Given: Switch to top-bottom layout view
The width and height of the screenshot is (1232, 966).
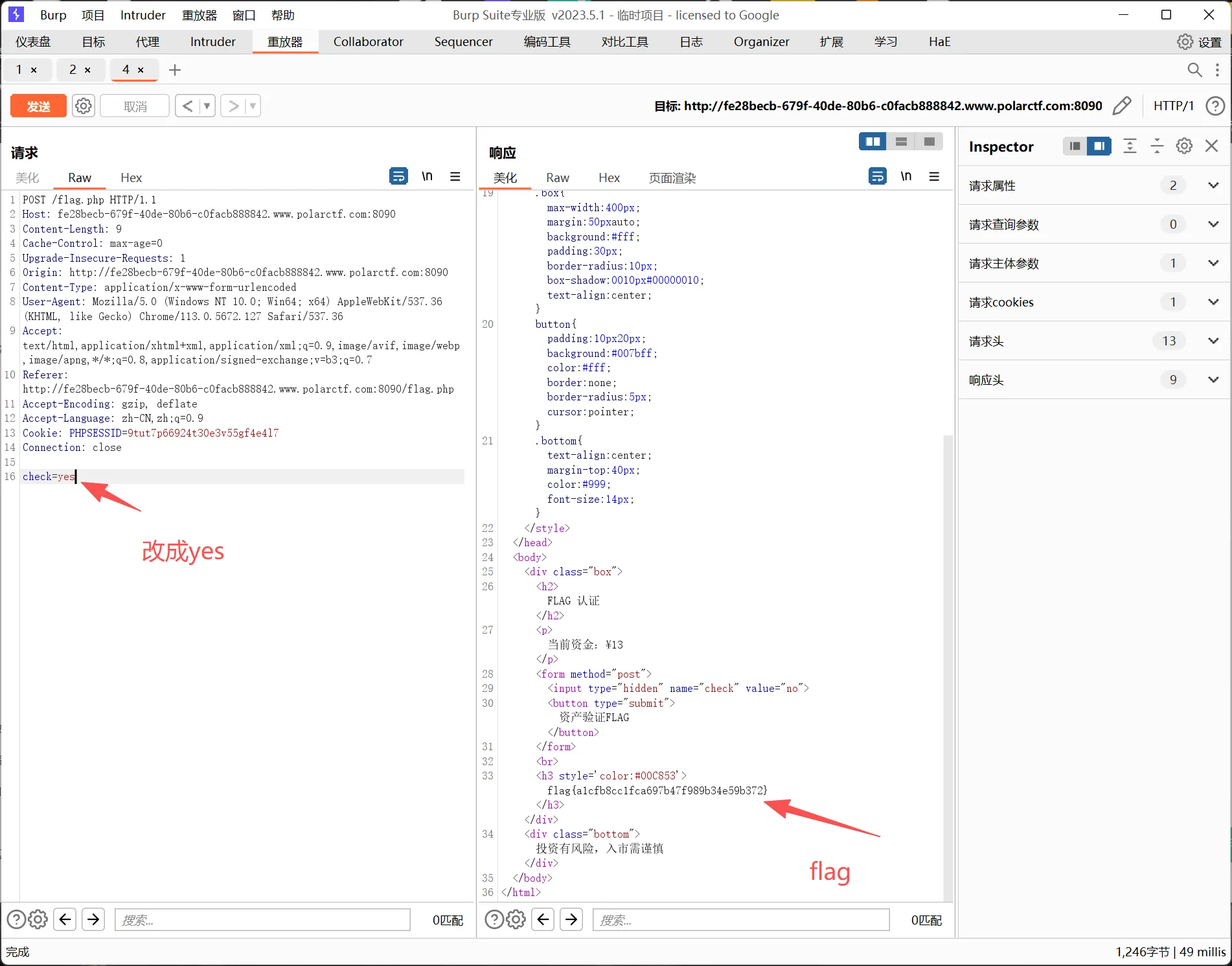Looking at the screenshot, I should pos(901,141).
